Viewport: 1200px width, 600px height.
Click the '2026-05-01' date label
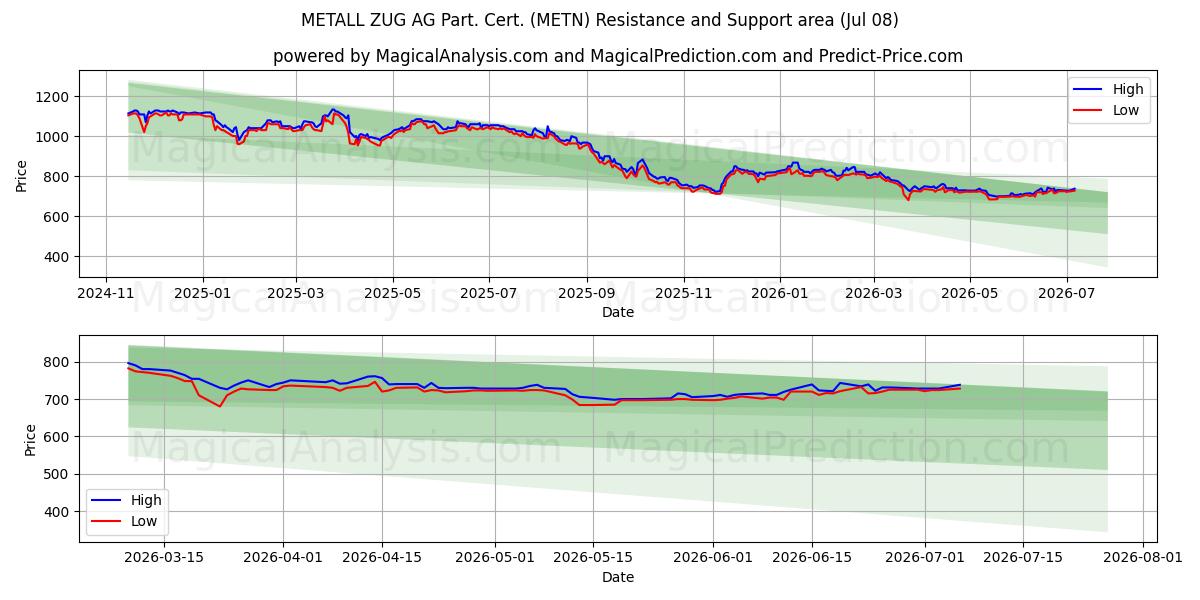click(x=496, y=557)
